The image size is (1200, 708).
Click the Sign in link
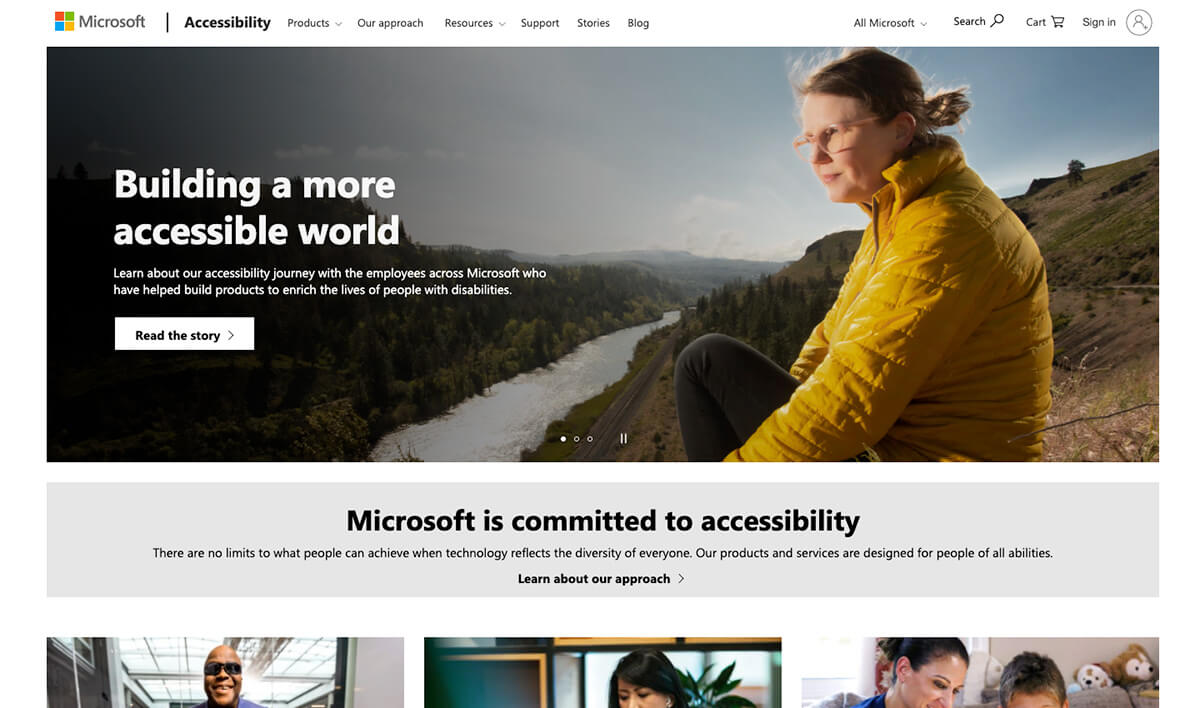(1099, 22)
